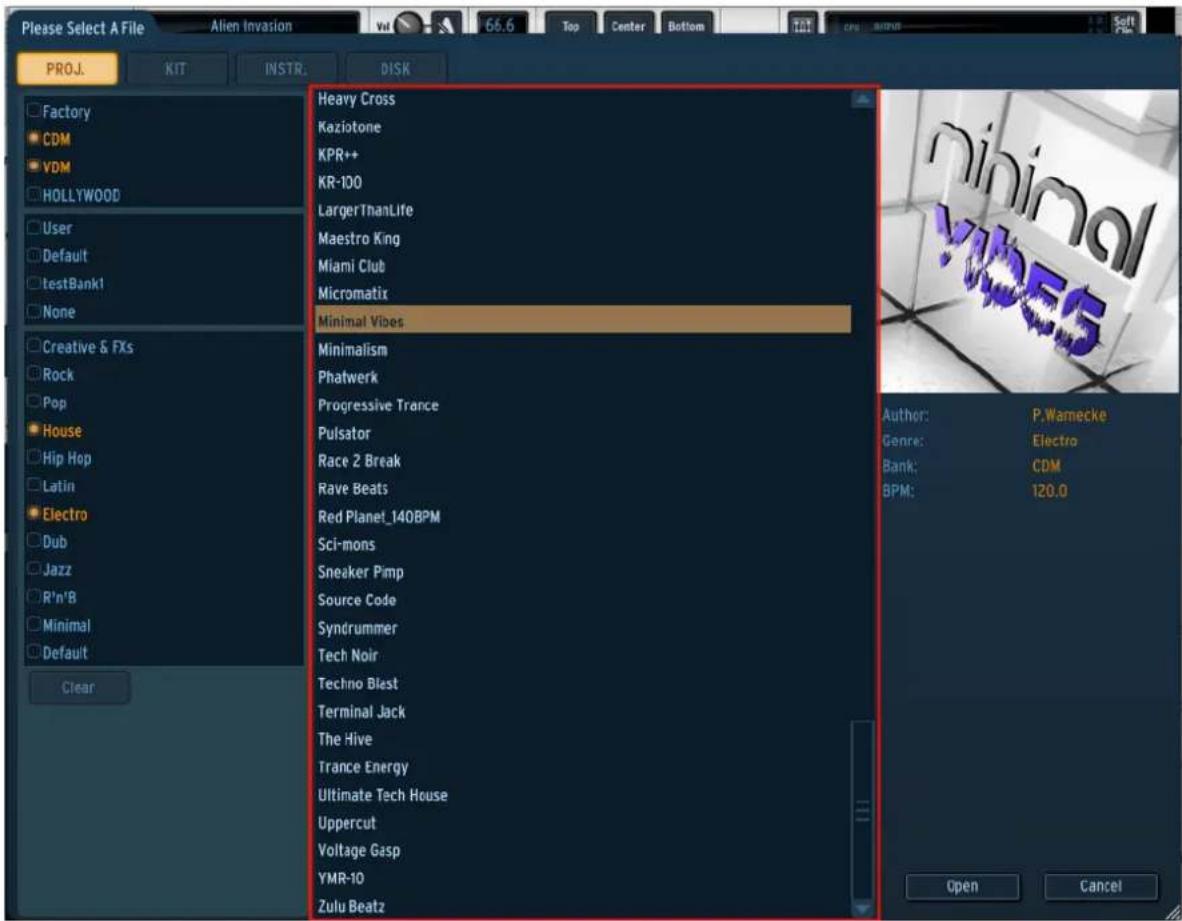Select Maestro King in the file list
Image resolution: width=1182 pixels, height=921 pixels.
point(583,238)
